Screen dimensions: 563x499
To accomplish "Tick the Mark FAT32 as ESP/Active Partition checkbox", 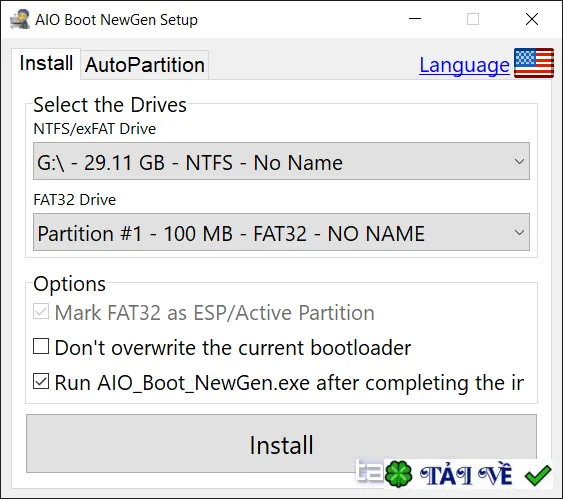I will pyautogui.click(x=41, y=311).
